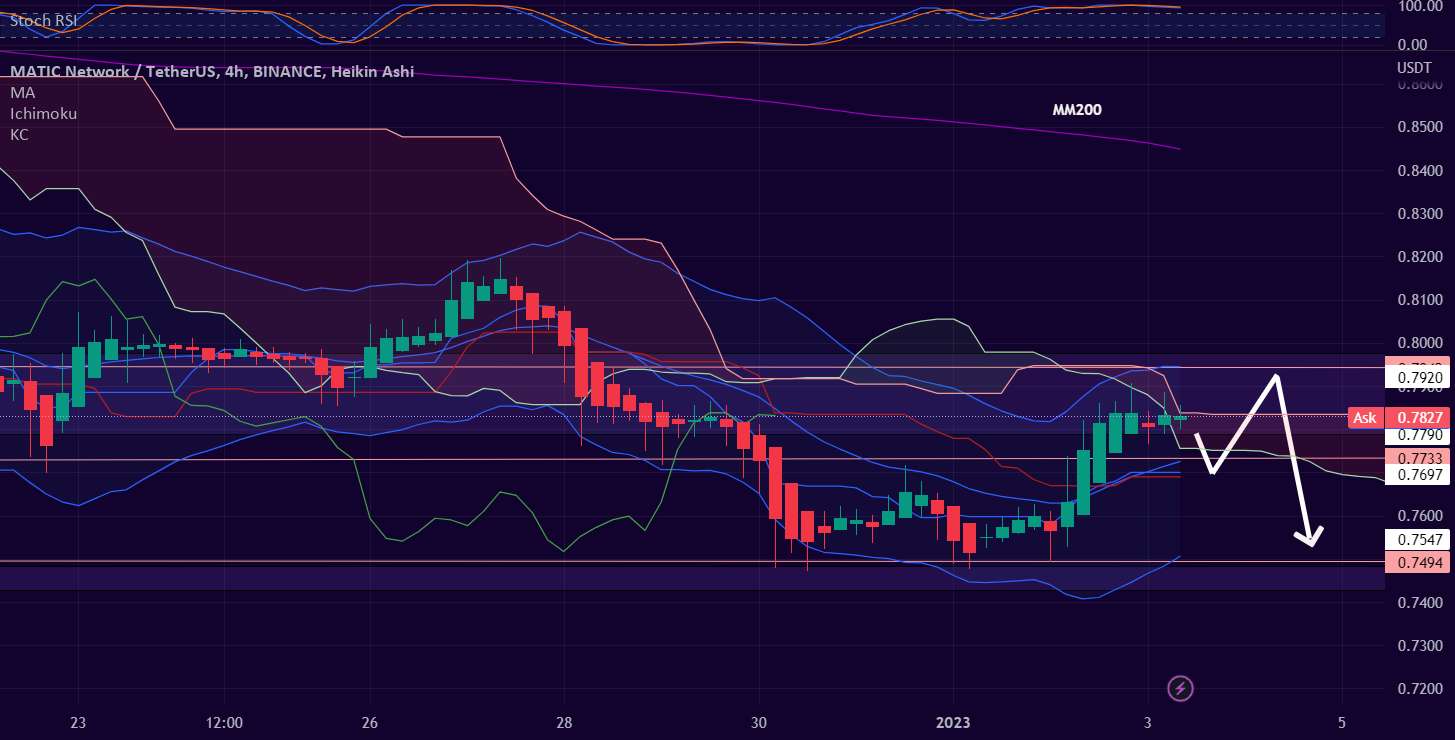
Task: Click the 0.7790 price label
Action: 1416,435
